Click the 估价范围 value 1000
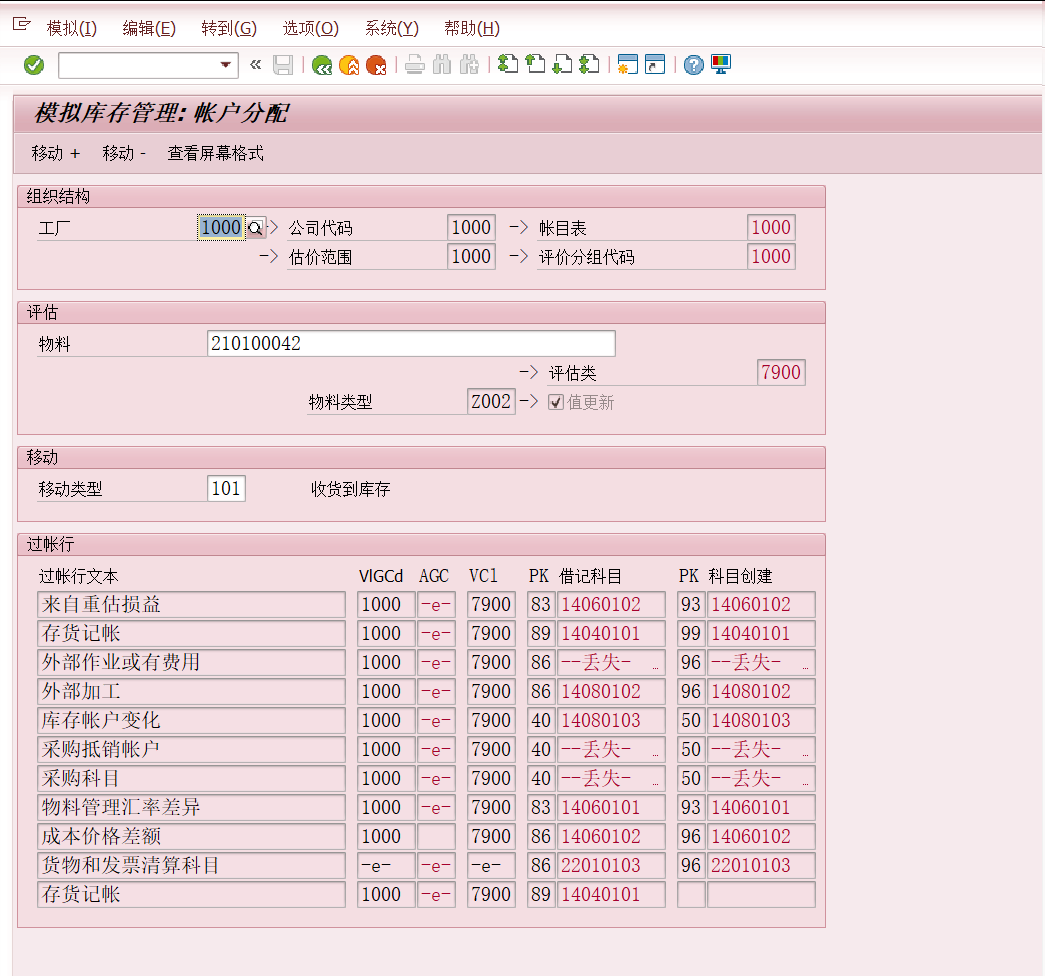This screenshot has width=1045, height=976. 471,257
